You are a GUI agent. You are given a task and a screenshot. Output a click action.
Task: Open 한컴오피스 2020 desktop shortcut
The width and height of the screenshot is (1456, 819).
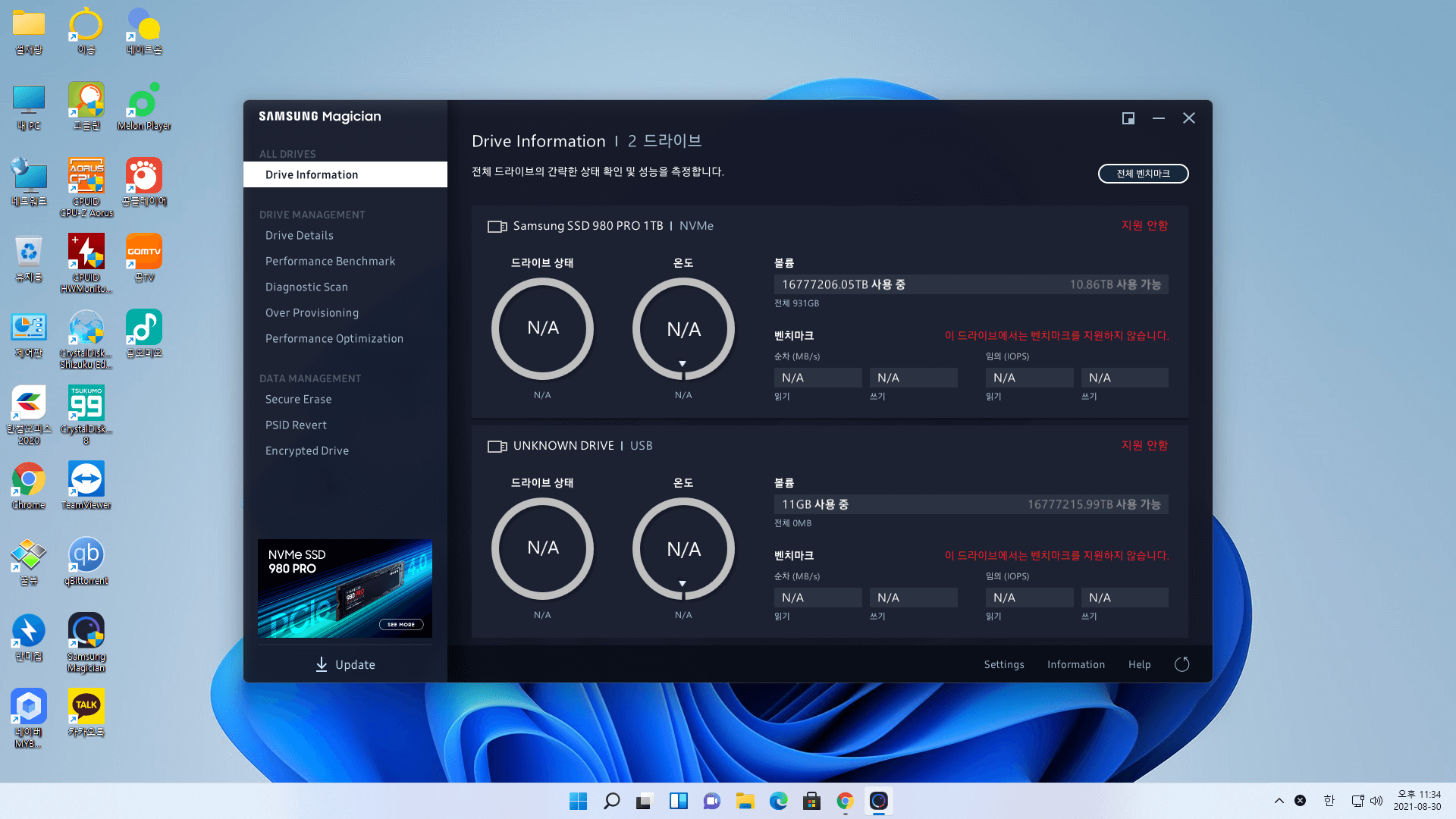pos(29,415)
